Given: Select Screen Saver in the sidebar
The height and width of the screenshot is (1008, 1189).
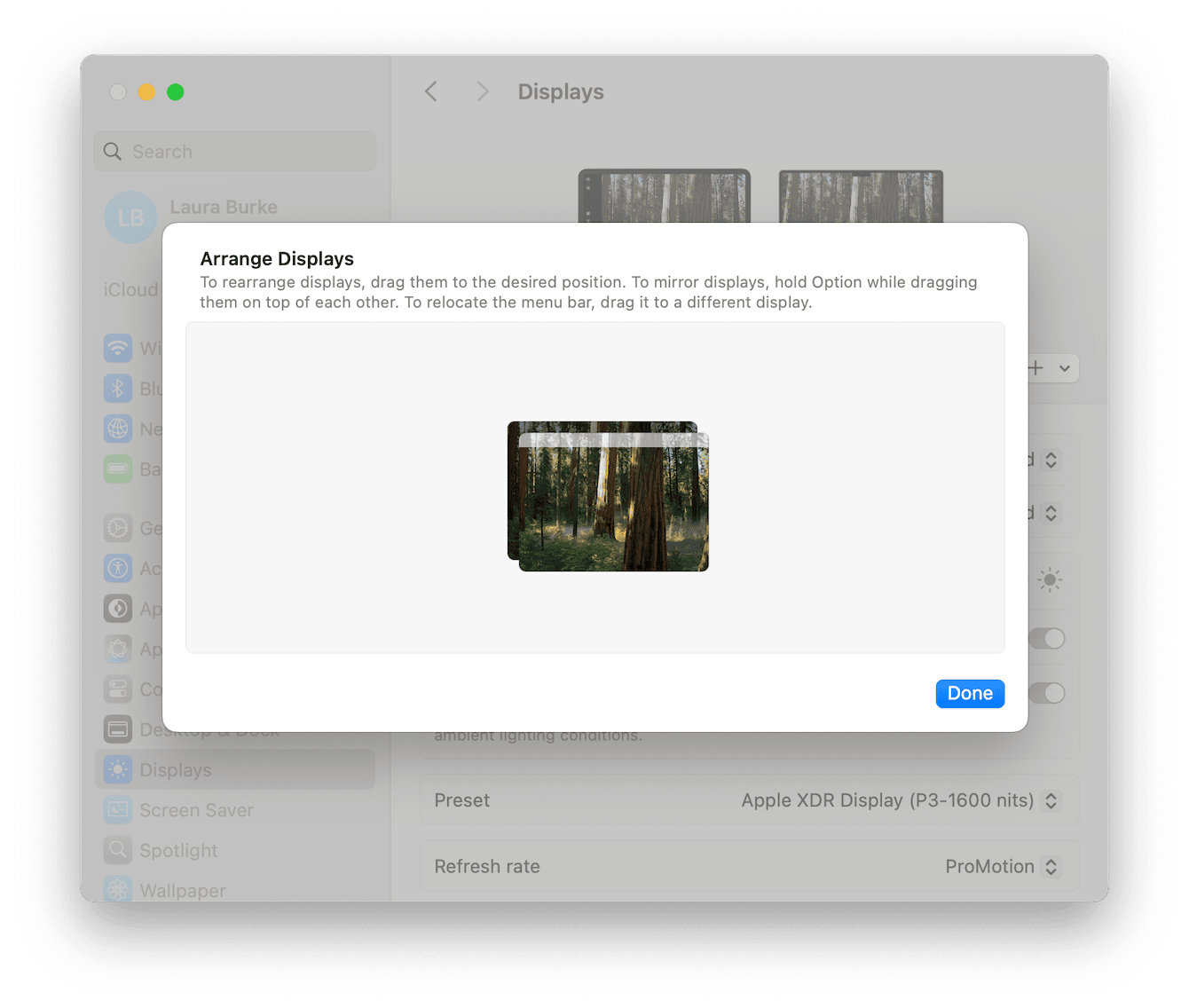Looking at the screenshot, I should pos(195,810).
